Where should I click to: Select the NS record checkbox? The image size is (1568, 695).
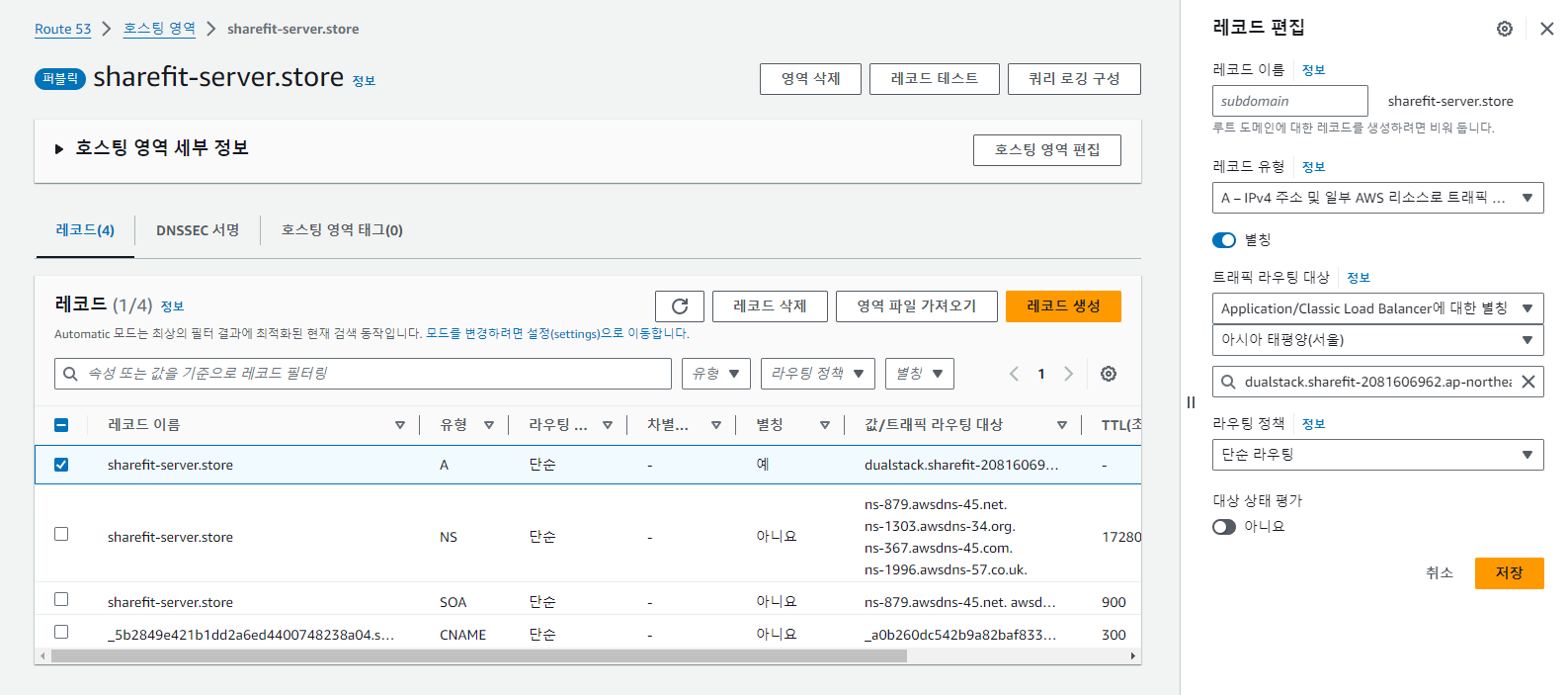click(x=61, y=534)
